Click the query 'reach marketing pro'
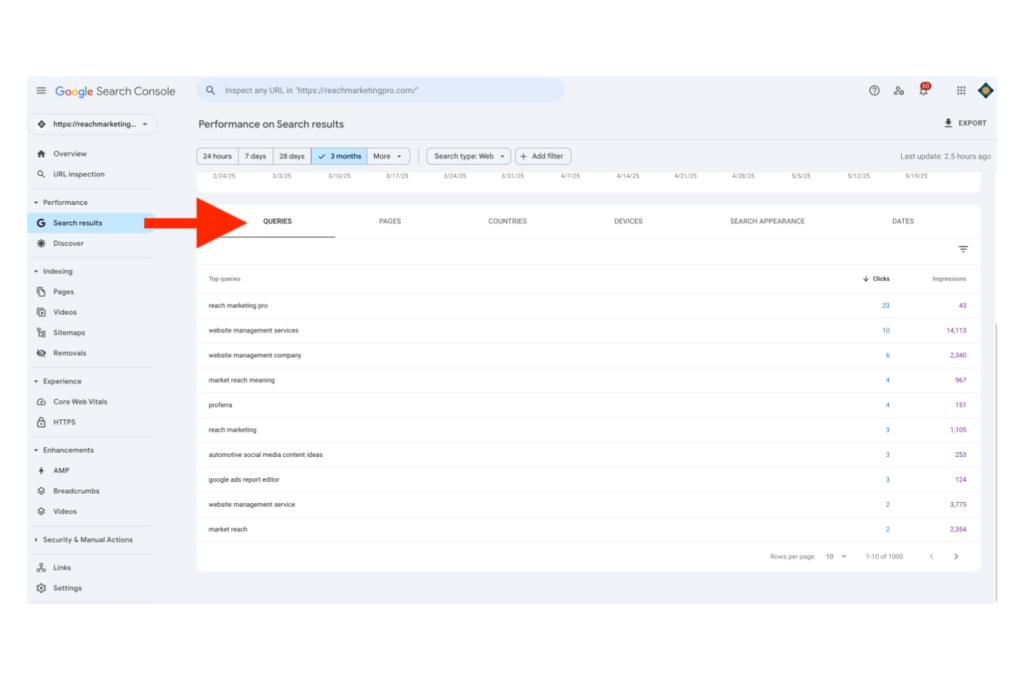This screenshot has width=1024, height=683. click(x=238, y=306)
